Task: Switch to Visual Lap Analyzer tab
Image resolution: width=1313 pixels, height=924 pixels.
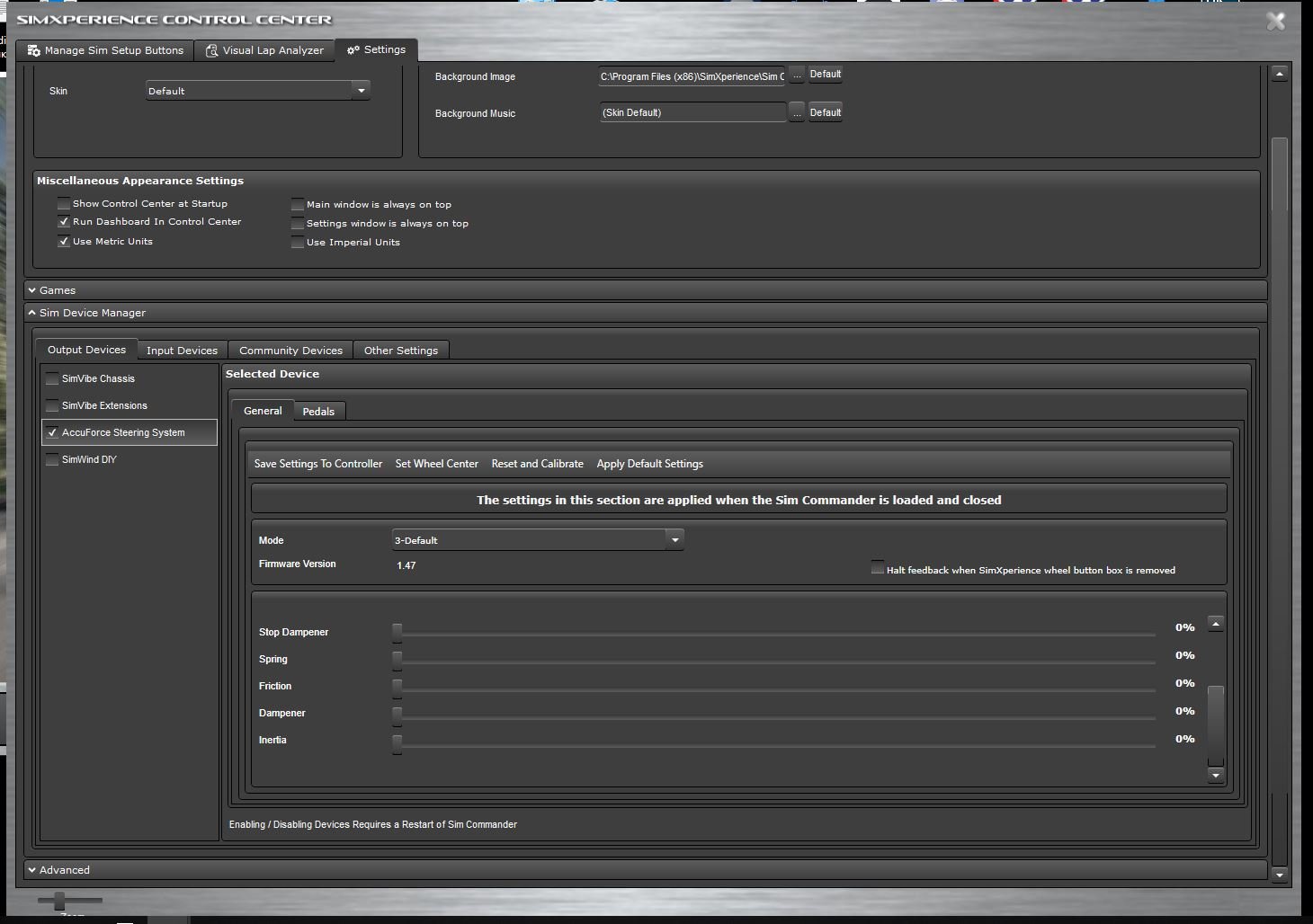Action: [x=264, y=50]
